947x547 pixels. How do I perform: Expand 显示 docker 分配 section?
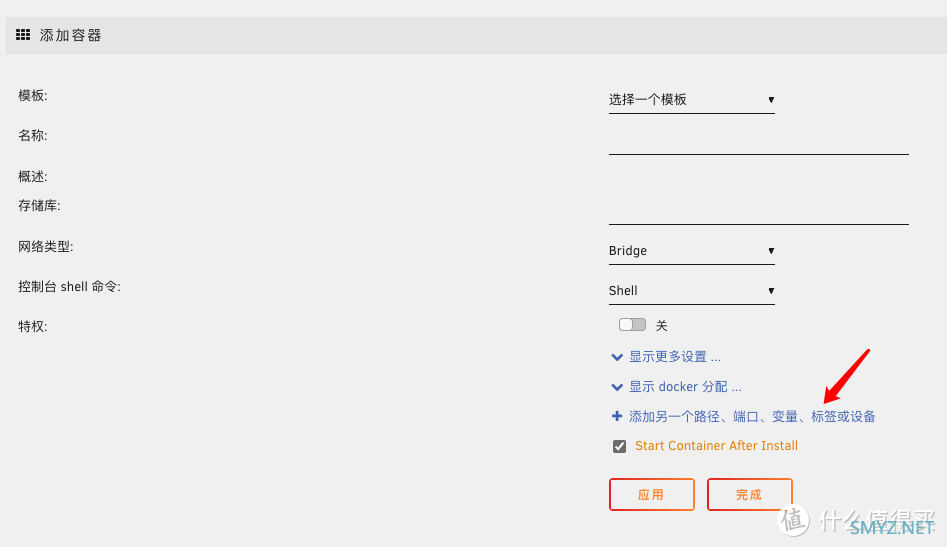[x=676, y=387]
